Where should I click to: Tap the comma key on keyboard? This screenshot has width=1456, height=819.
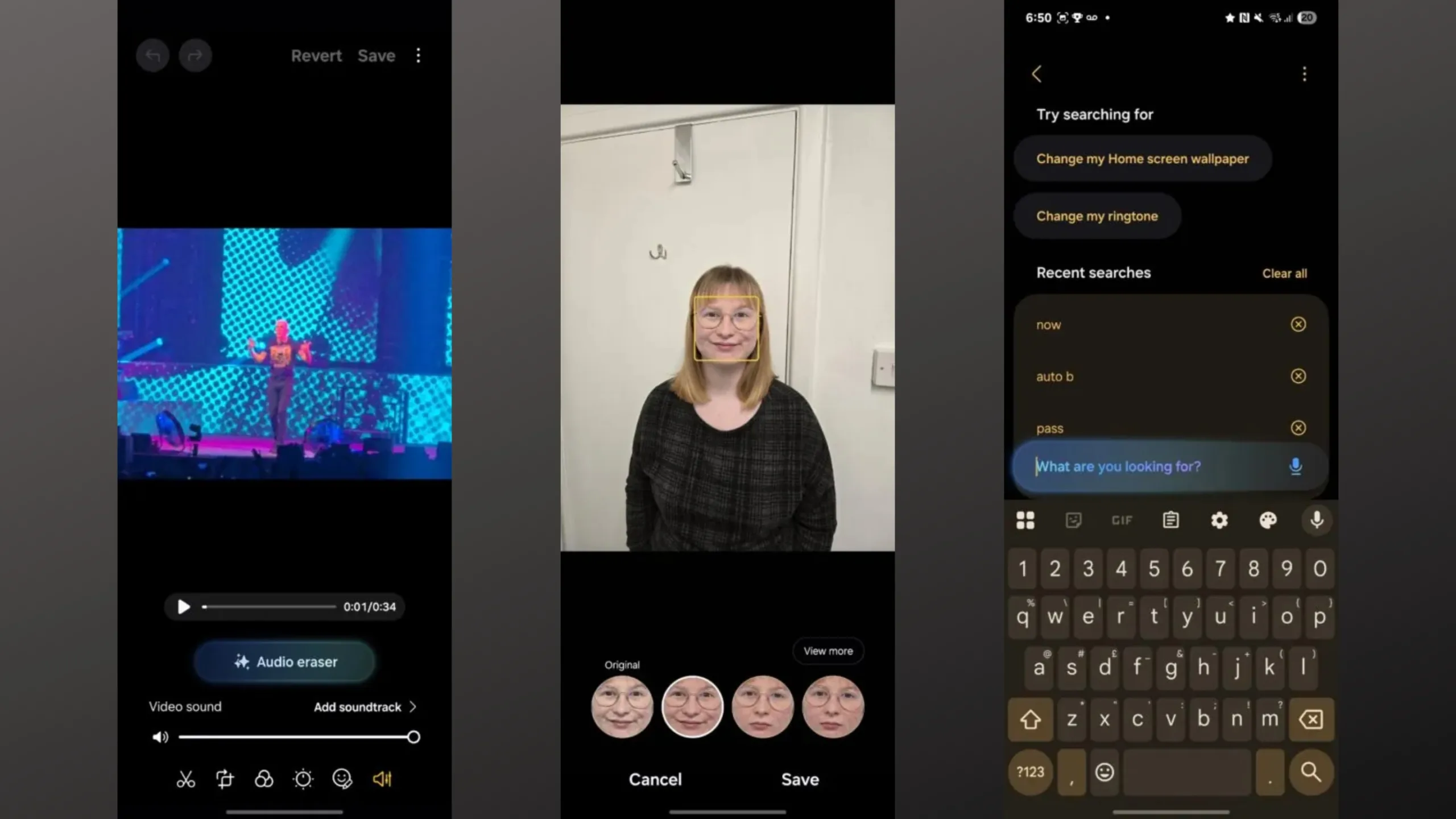(x=1072, y=772)
